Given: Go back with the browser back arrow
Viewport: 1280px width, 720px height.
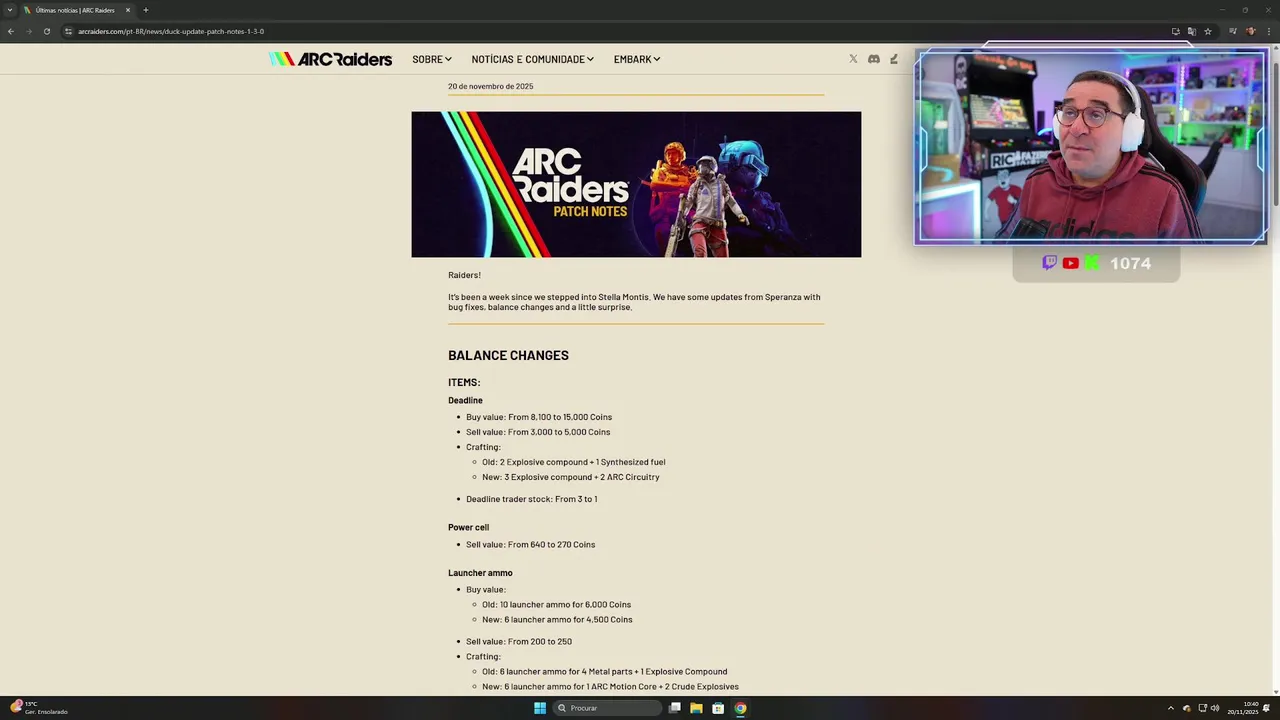Looking at the screenshot, I should 11,31.
